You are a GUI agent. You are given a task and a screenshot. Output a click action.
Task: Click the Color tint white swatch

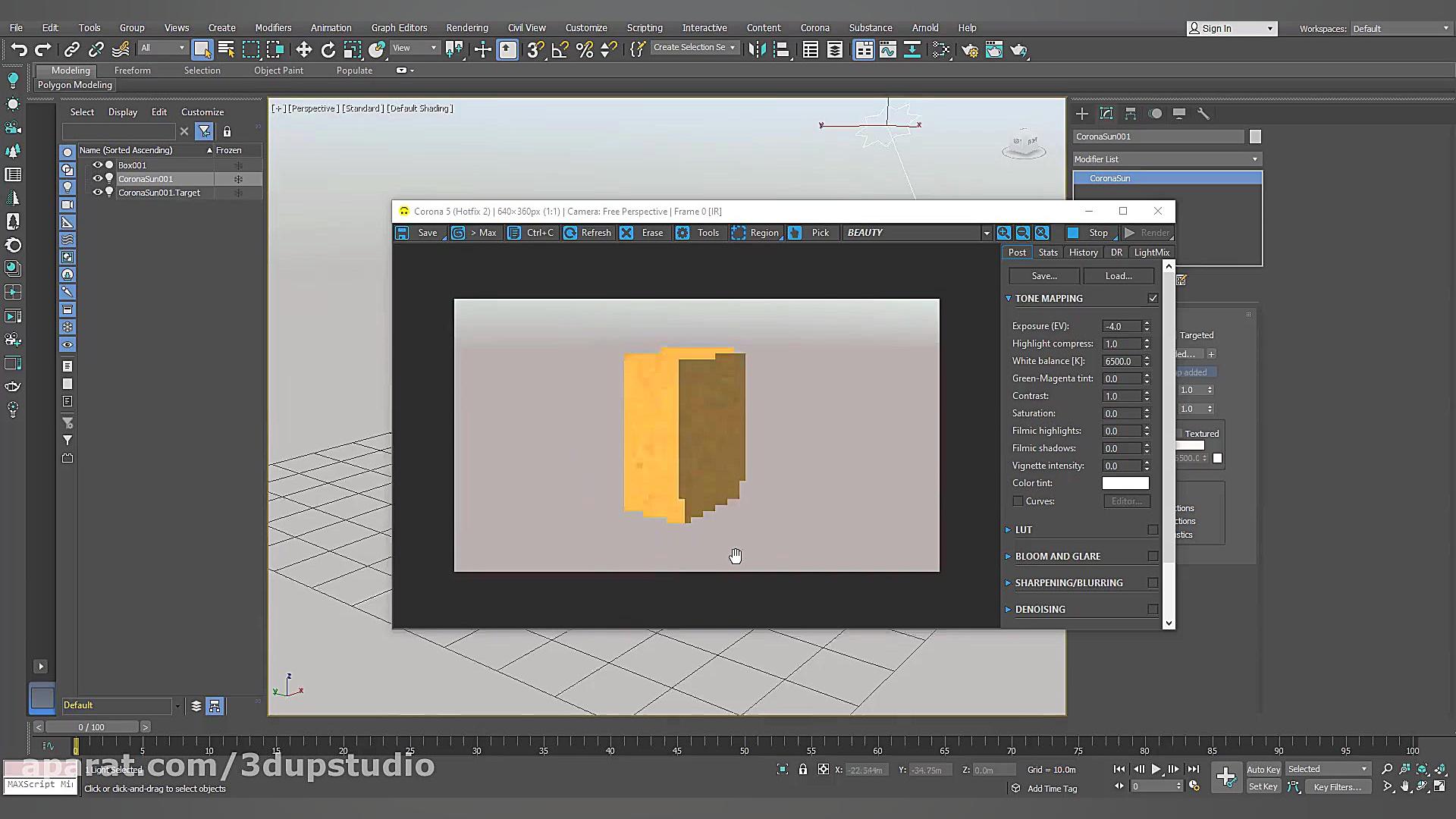point(1125,483)
